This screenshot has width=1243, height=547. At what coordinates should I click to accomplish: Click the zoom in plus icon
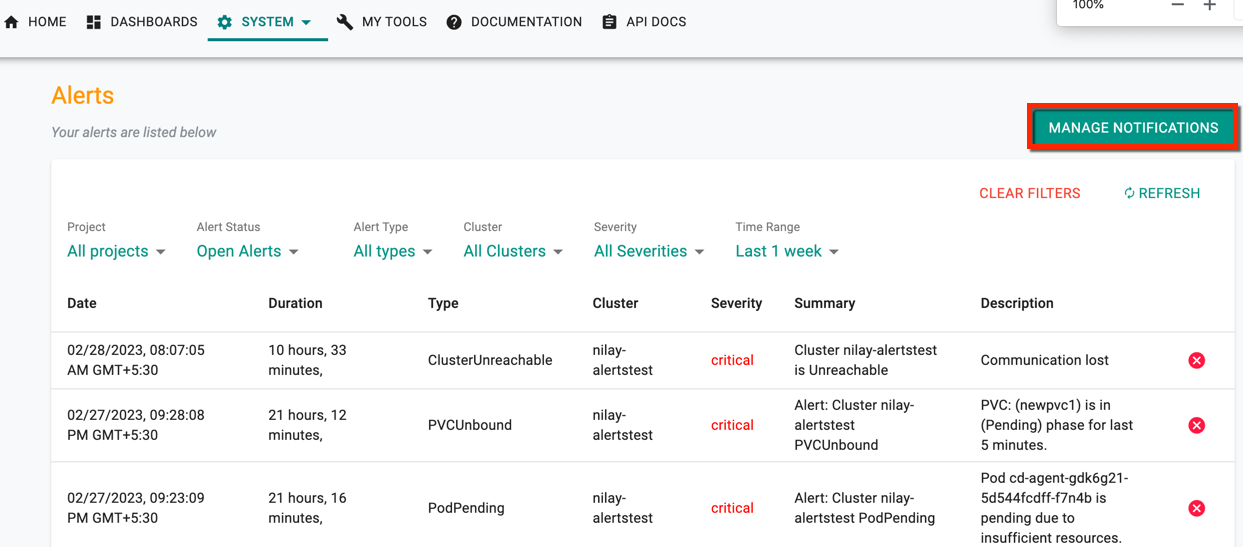pyautogui.click(x=1210, y=6)
